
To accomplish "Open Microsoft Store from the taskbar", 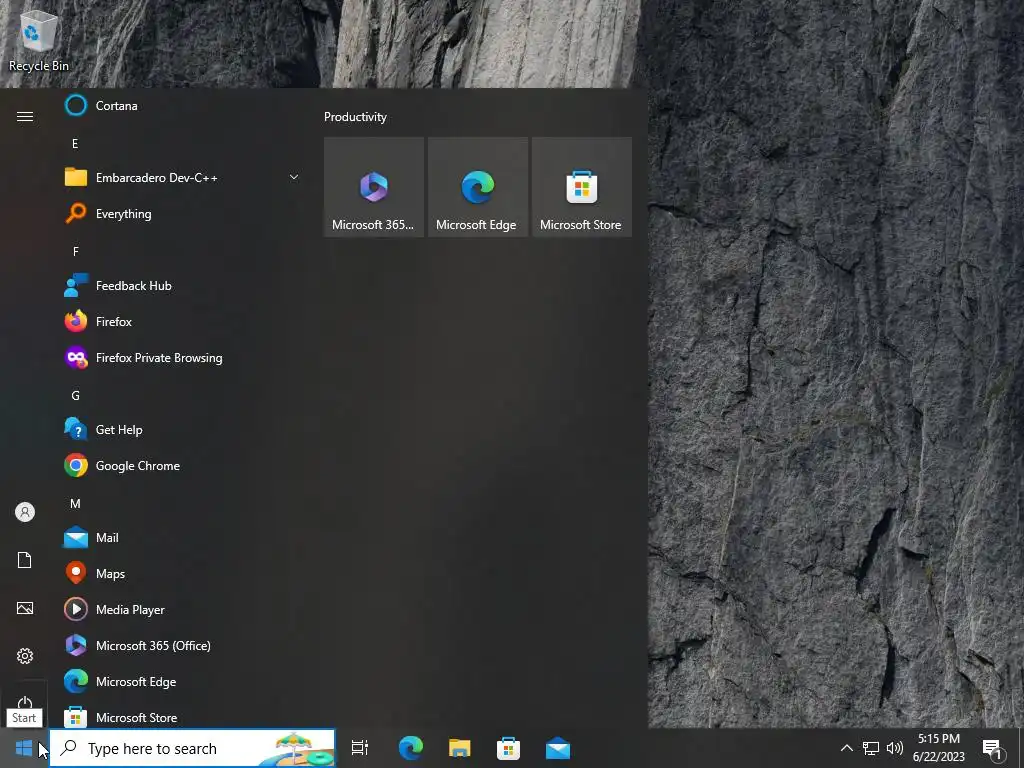I will coord(508,748).
